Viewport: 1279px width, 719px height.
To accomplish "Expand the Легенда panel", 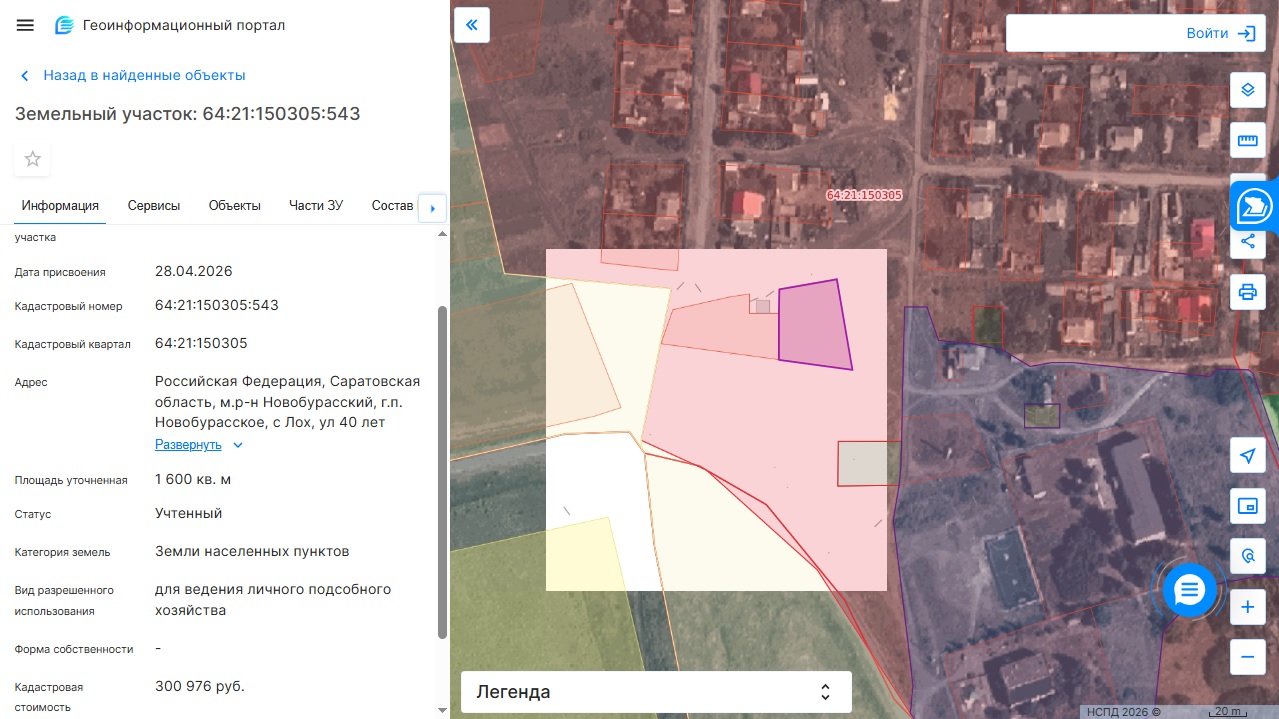I will coord(656,692).
